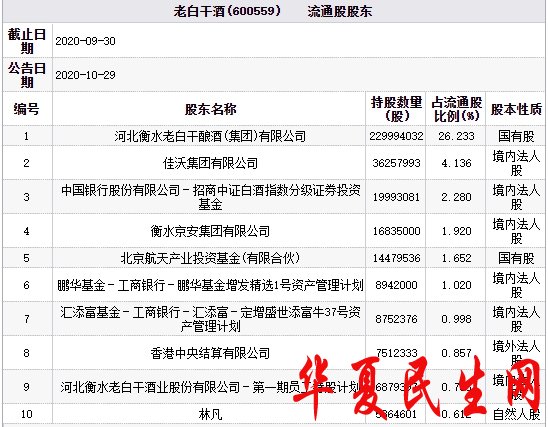The image size is (548, 427).
Task: Click the '占流通股比例(%)' column header
Action: 456,109
